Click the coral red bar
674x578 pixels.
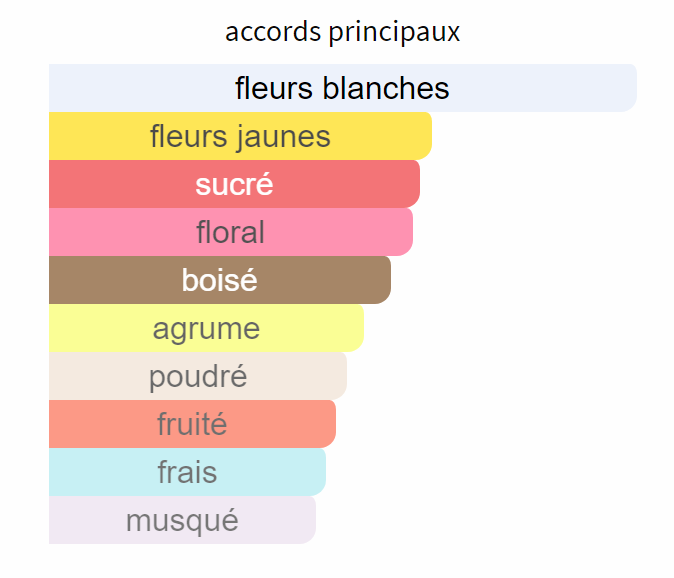pos(234,184)
